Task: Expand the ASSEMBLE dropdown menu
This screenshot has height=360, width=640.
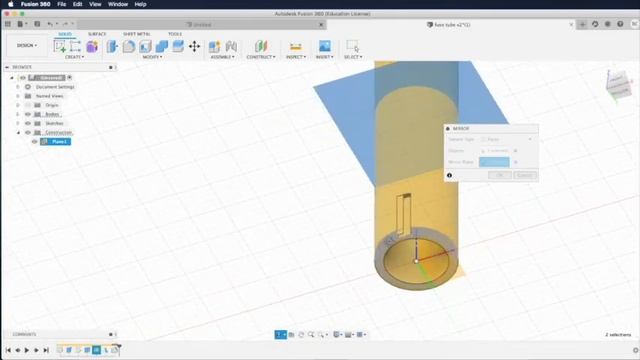Action: (x=222, y=57)
